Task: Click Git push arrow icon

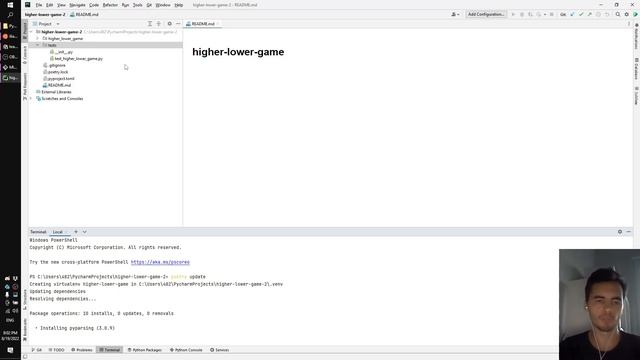Action: click(589, 14)
